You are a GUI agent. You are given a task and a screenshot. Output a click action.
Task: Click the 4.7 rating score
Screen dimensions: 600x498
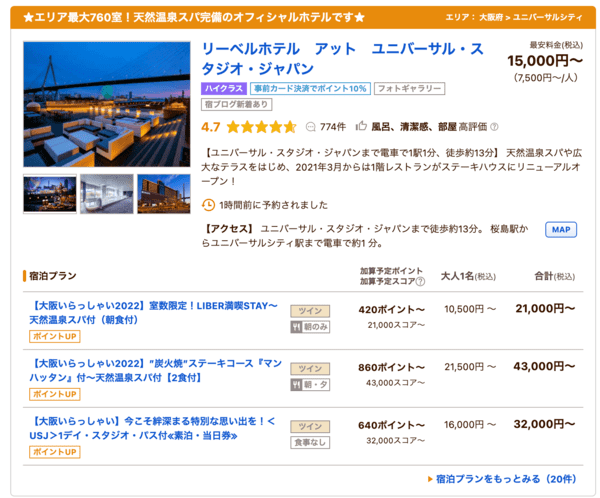[211, 127]
